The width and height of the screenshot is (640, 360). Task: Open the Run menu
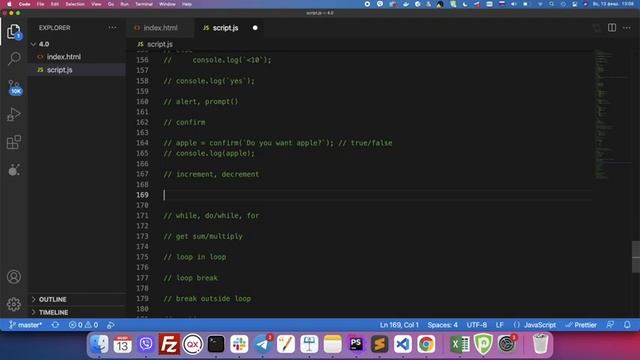click(x=124, y=4)
